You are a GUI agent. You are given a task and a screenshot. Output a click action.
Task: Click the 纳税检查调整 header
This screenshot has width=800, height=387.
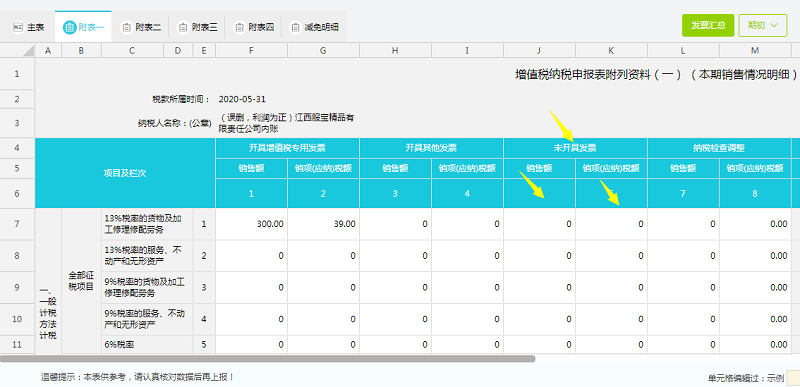[719, 148]
